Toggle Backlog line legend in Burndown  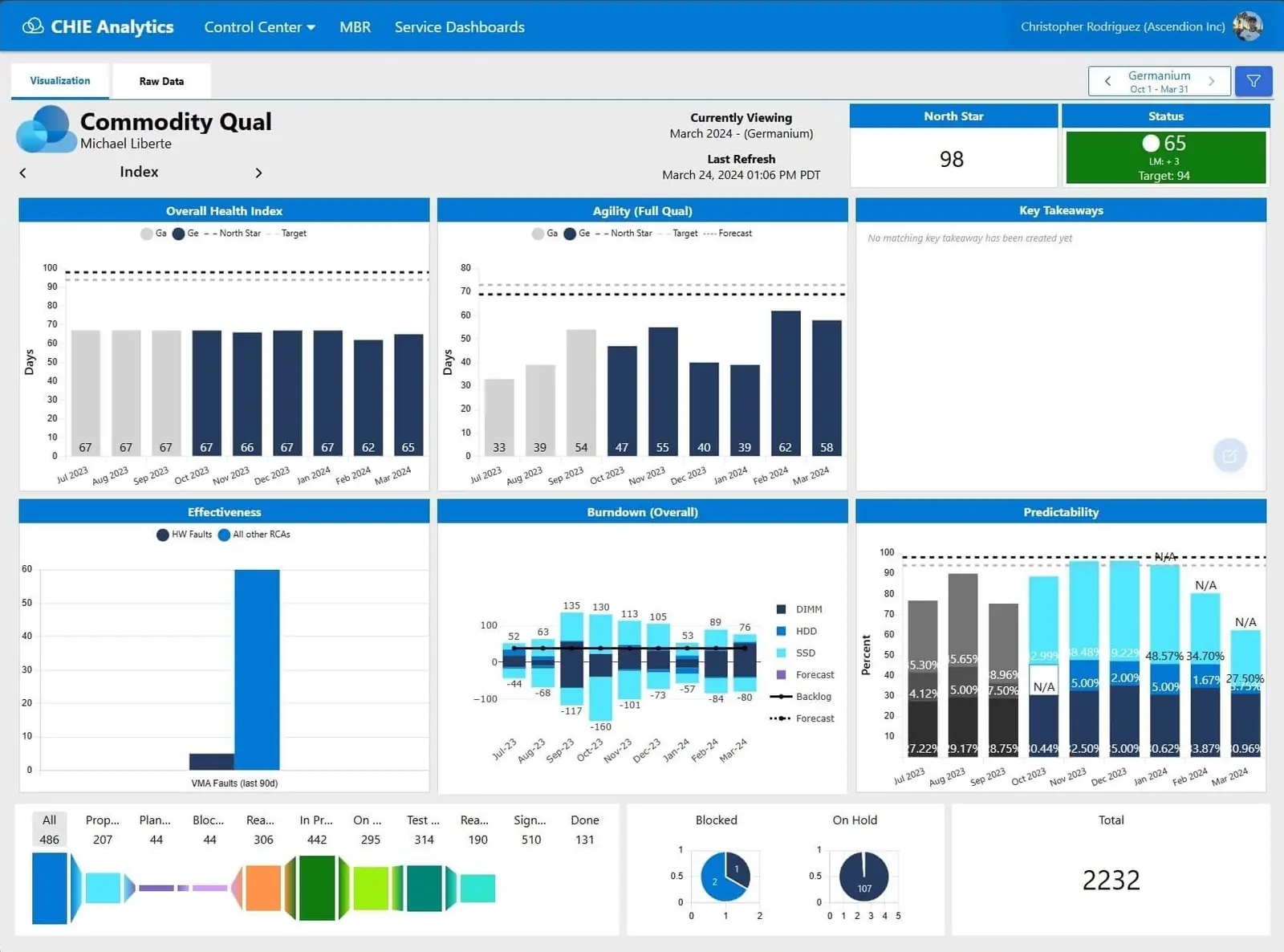click(801, 697)
